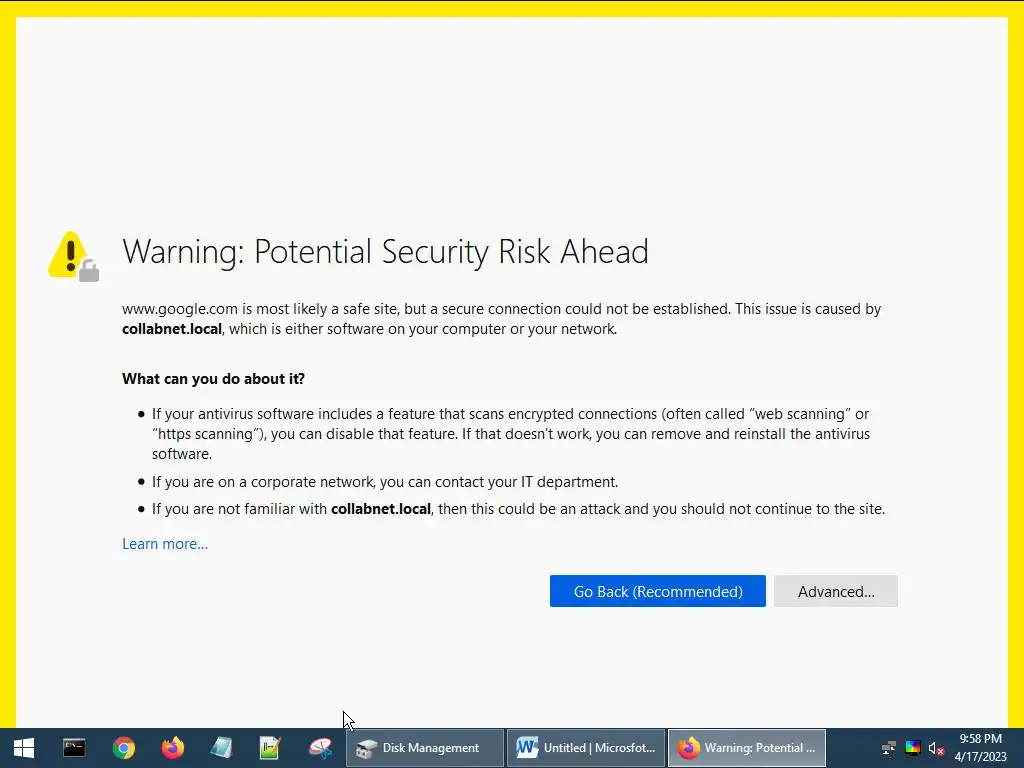Follow the Learn more link
The image size is (1024, 768).
pos(165,544)
